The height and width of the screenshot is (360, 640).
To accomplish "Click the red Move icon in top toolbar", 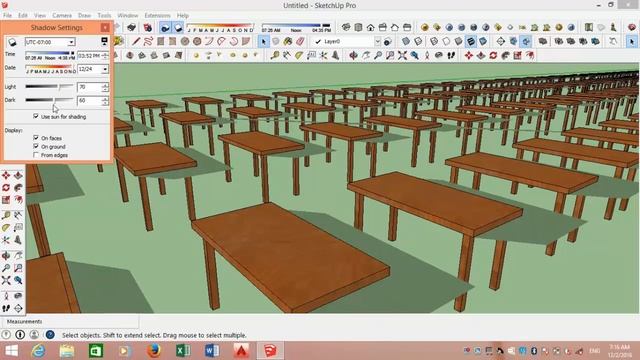I will click(x=469, y=56).
